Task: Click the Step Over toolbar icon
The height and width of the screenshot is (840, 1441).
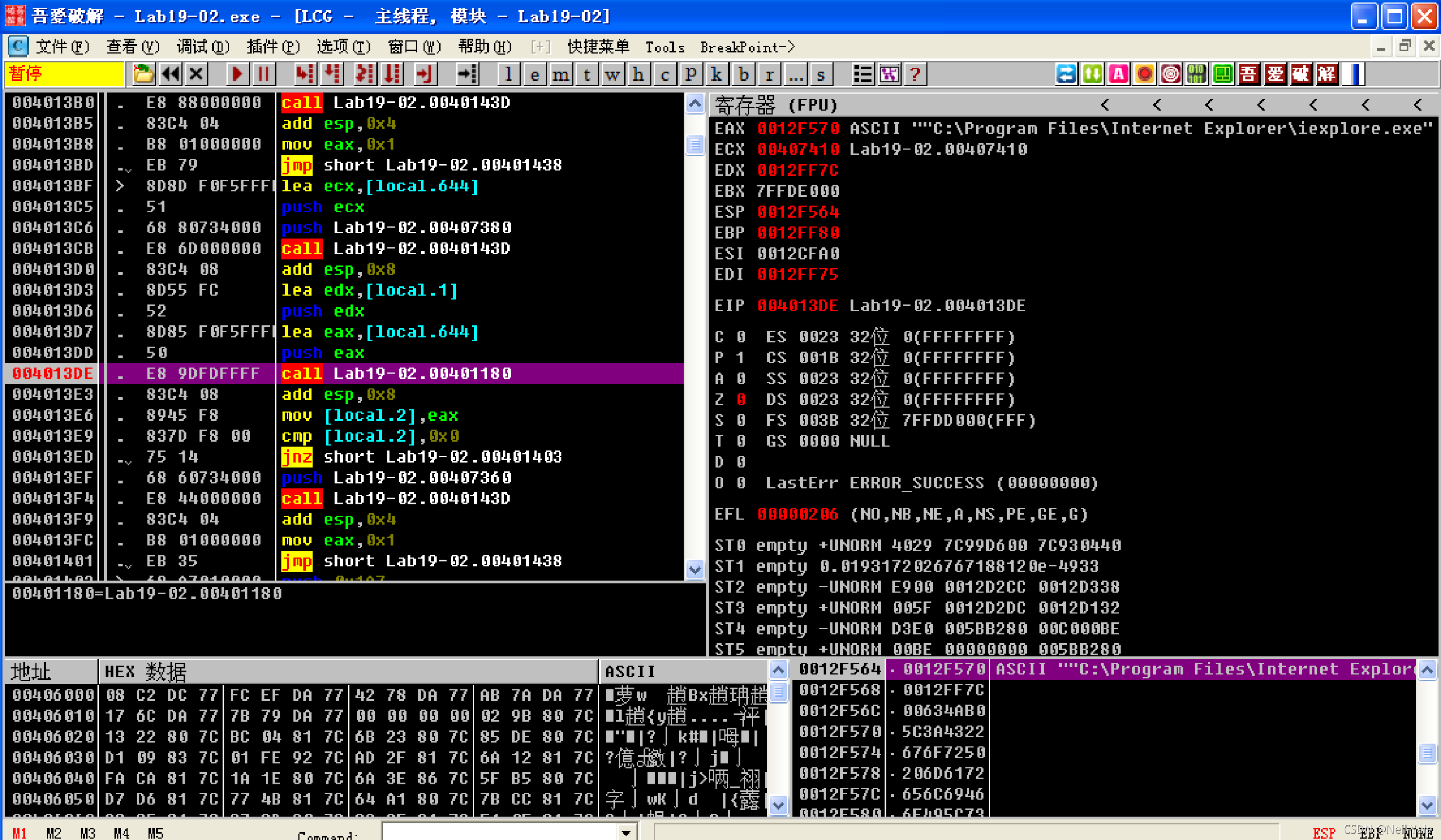Action: click(332, 74)
